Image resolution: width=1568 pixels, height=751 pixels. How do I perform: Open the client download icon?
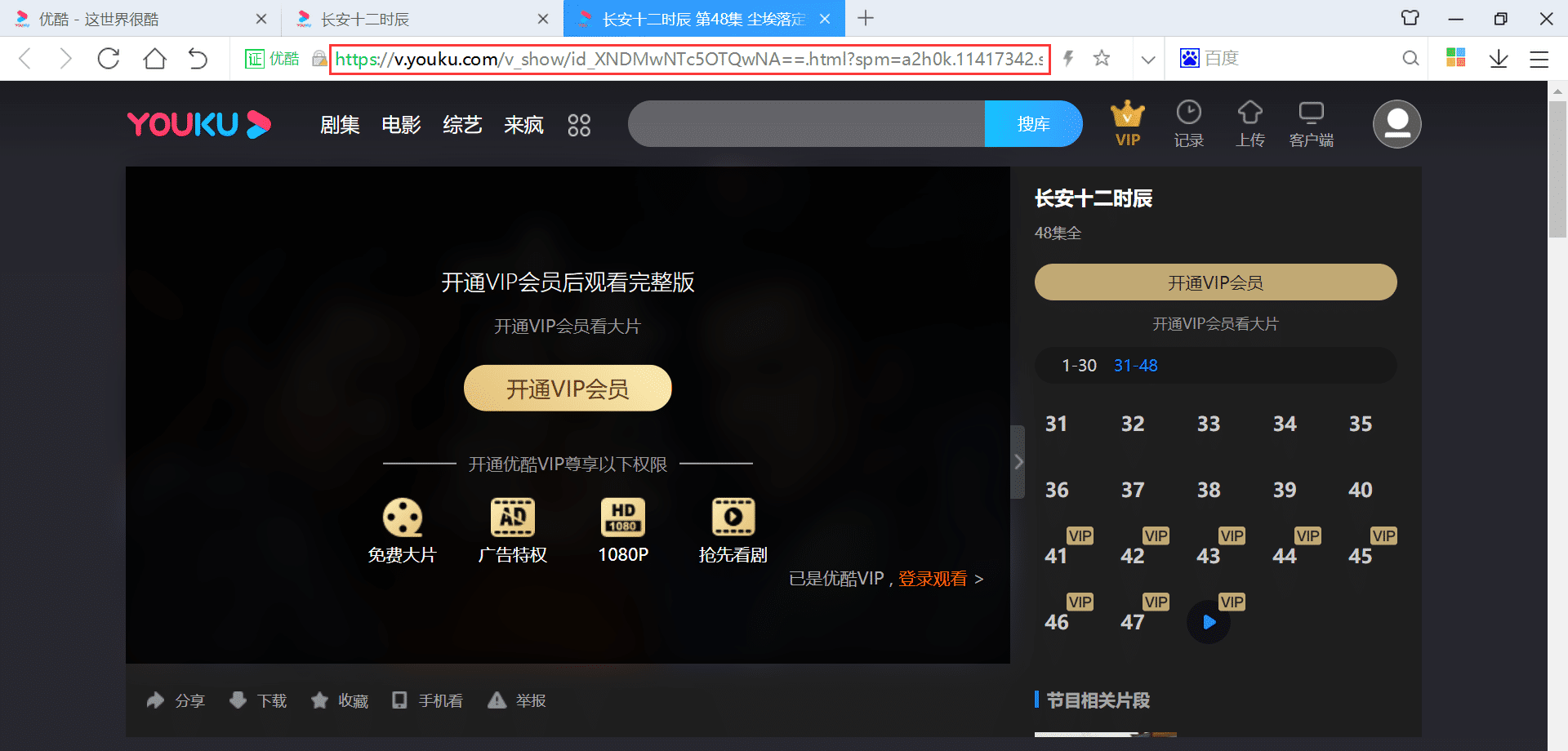(x=1311, y=113)
